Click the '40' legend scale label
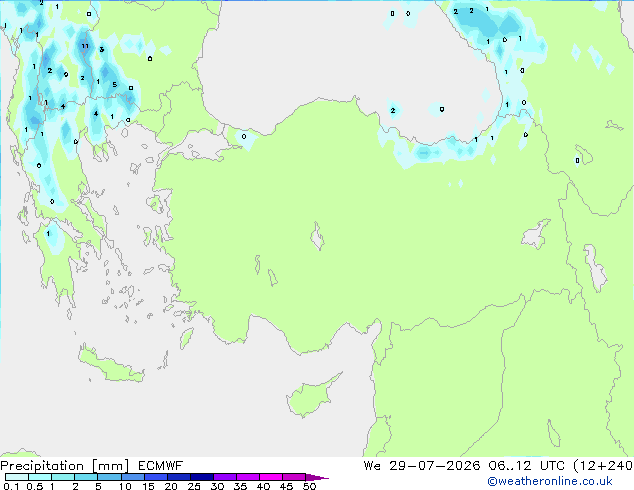Viewport: 634px width, 490px height. (263, 486)
